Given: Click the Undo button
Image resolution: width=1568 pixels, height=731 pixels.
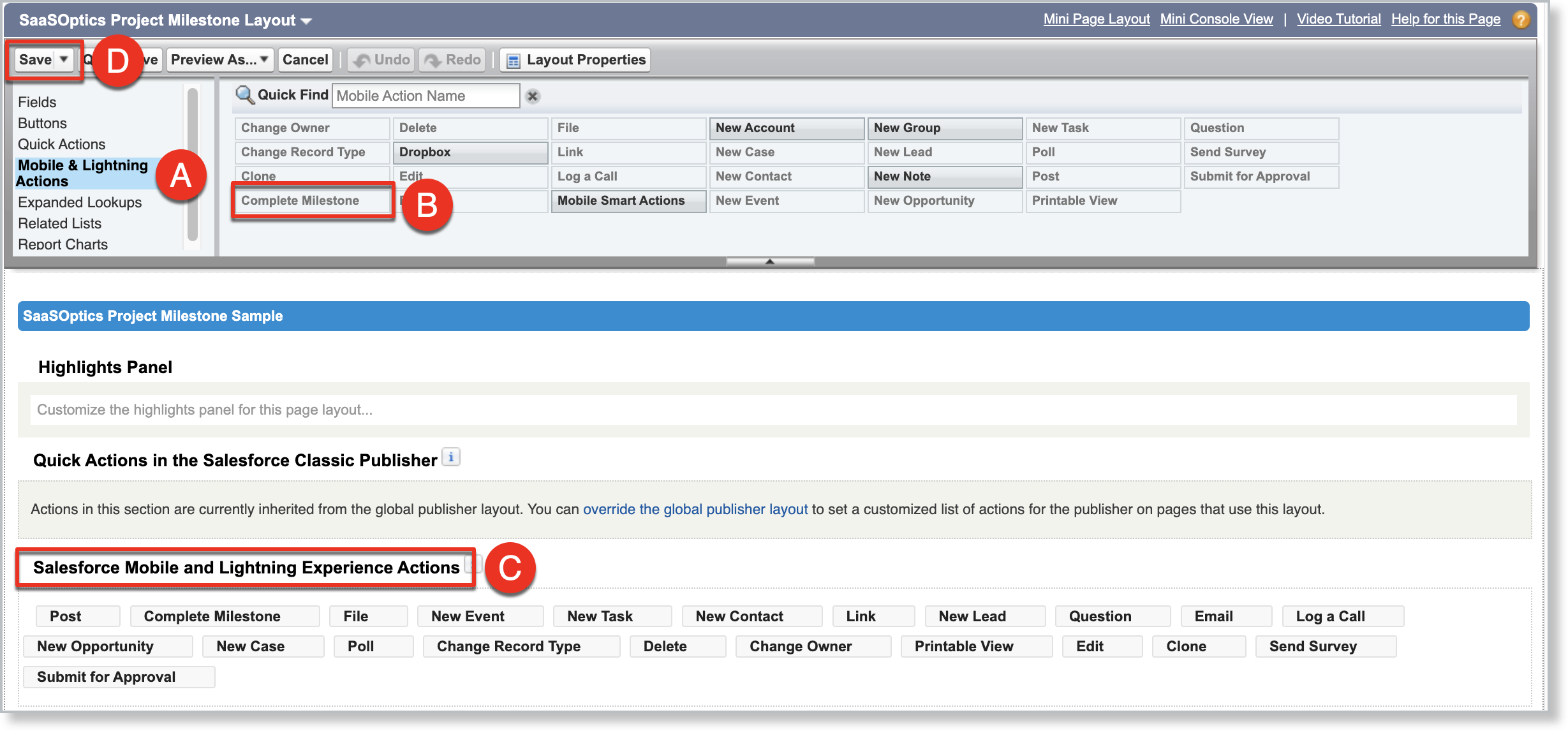Looking at the screenshot, I should click(381, 60).
